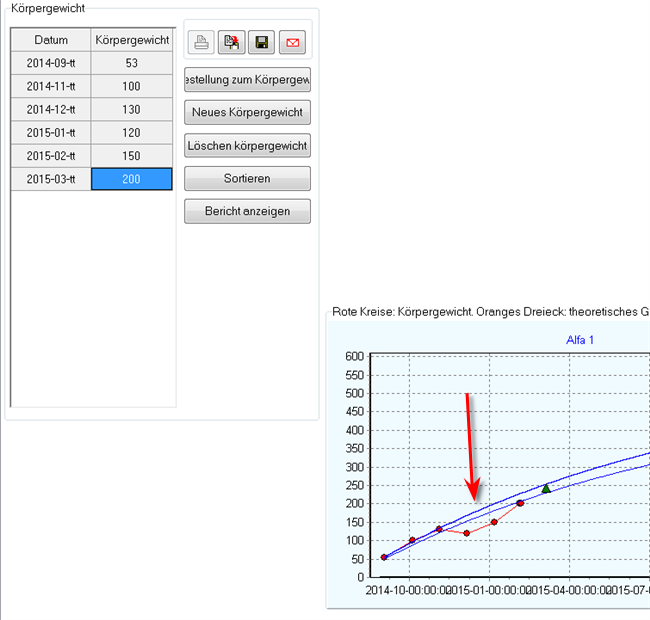Click Bericht anzeigen button
The width and height of the screenshot is (650, 620).
(247, 211)
